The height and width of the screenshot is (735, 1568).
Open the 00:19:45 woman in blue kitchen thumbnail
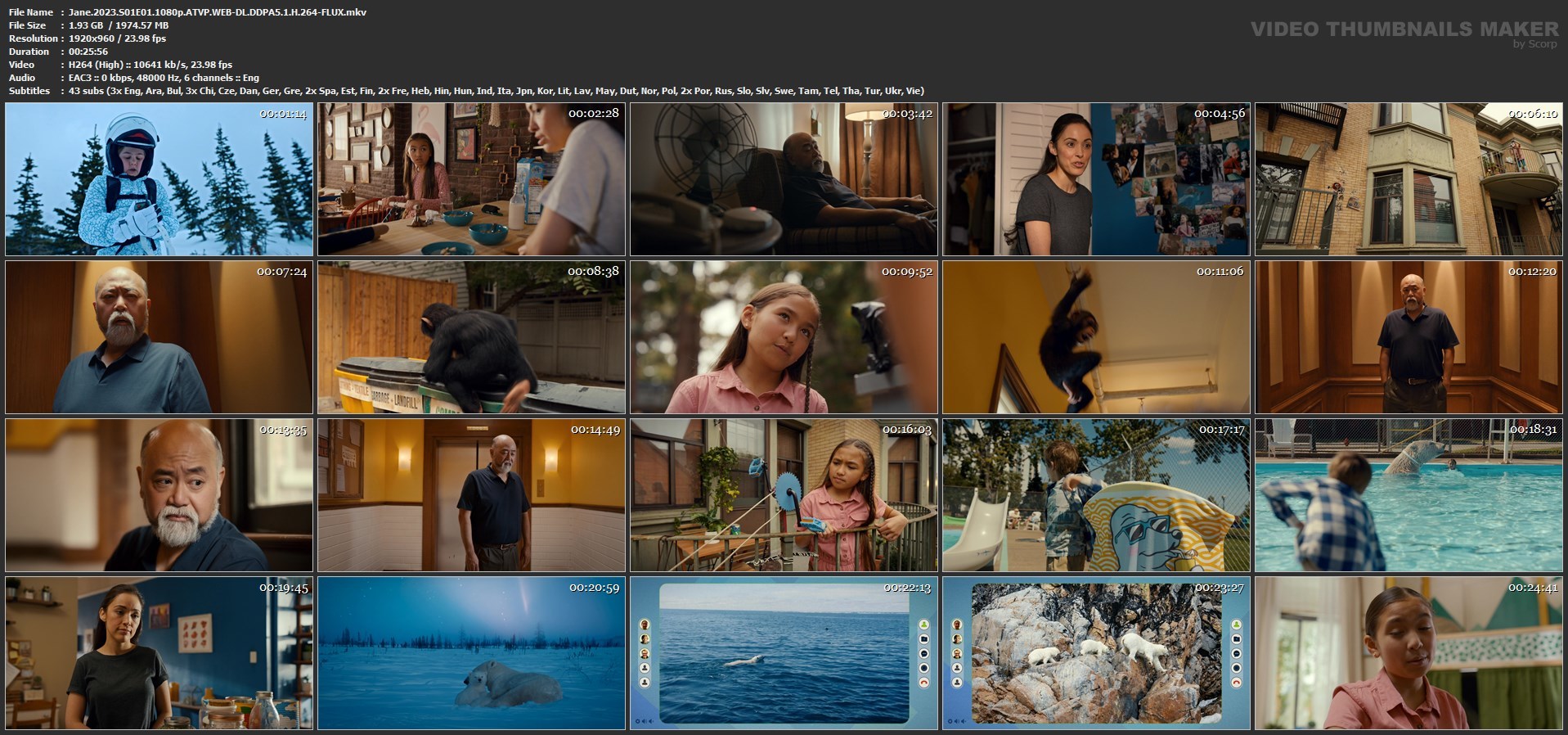click(x=159, y=653)
